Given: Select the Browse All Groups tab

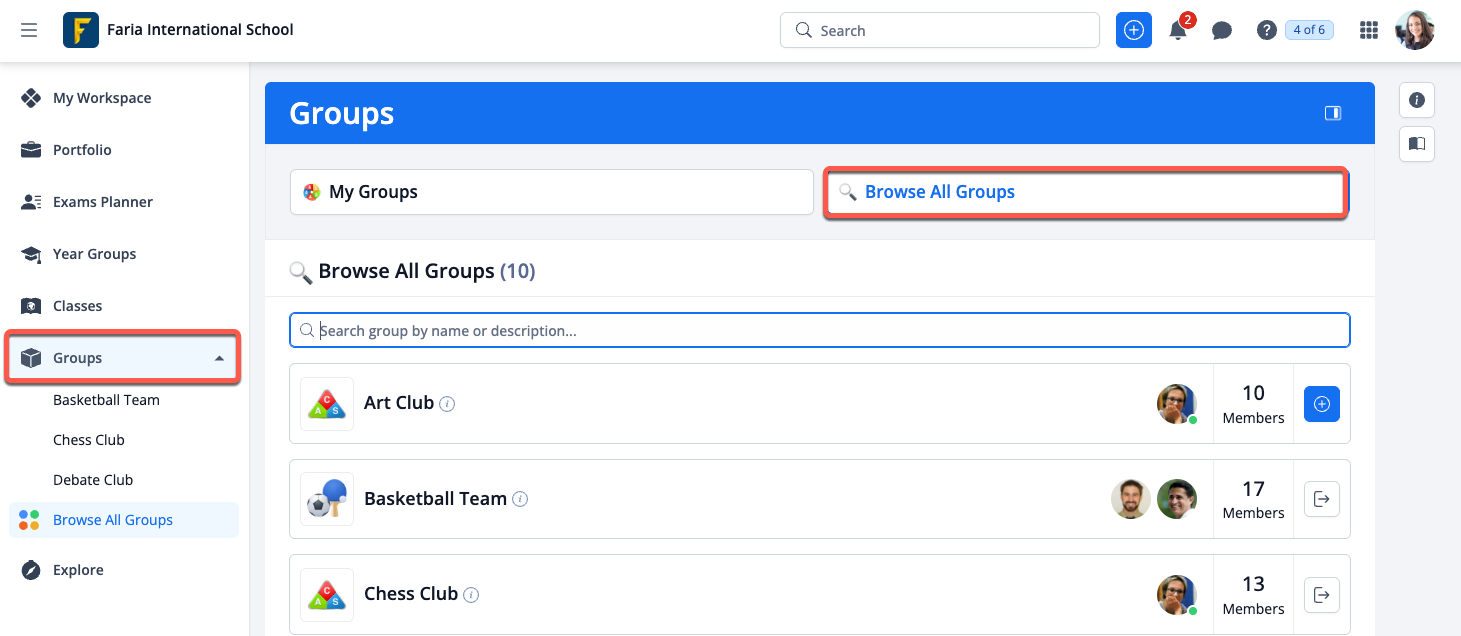Looking at the screenshot, I should (x=1084, y=192).
